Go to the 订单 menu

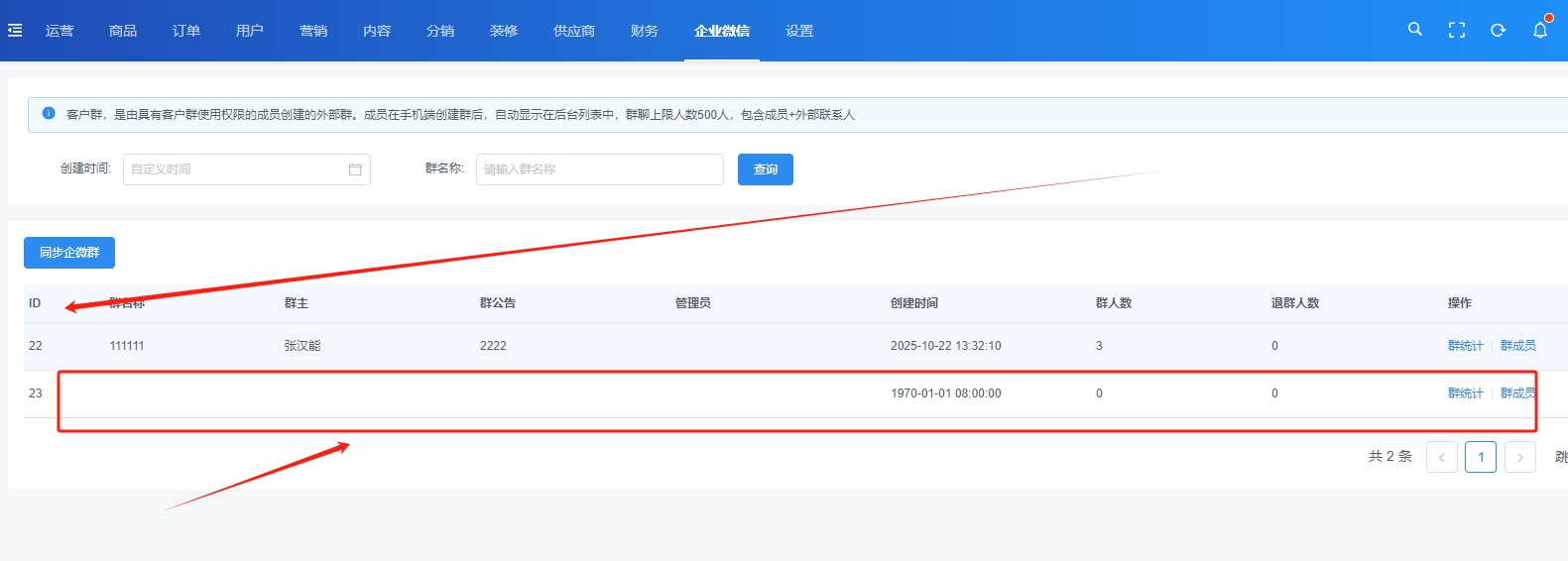tap(186, 31)
